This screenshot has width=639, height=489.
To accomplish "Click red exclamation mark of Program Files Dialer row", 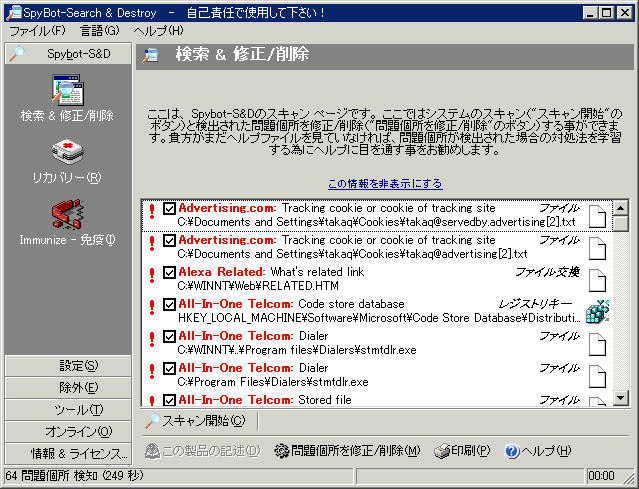I will coord(152,371).
